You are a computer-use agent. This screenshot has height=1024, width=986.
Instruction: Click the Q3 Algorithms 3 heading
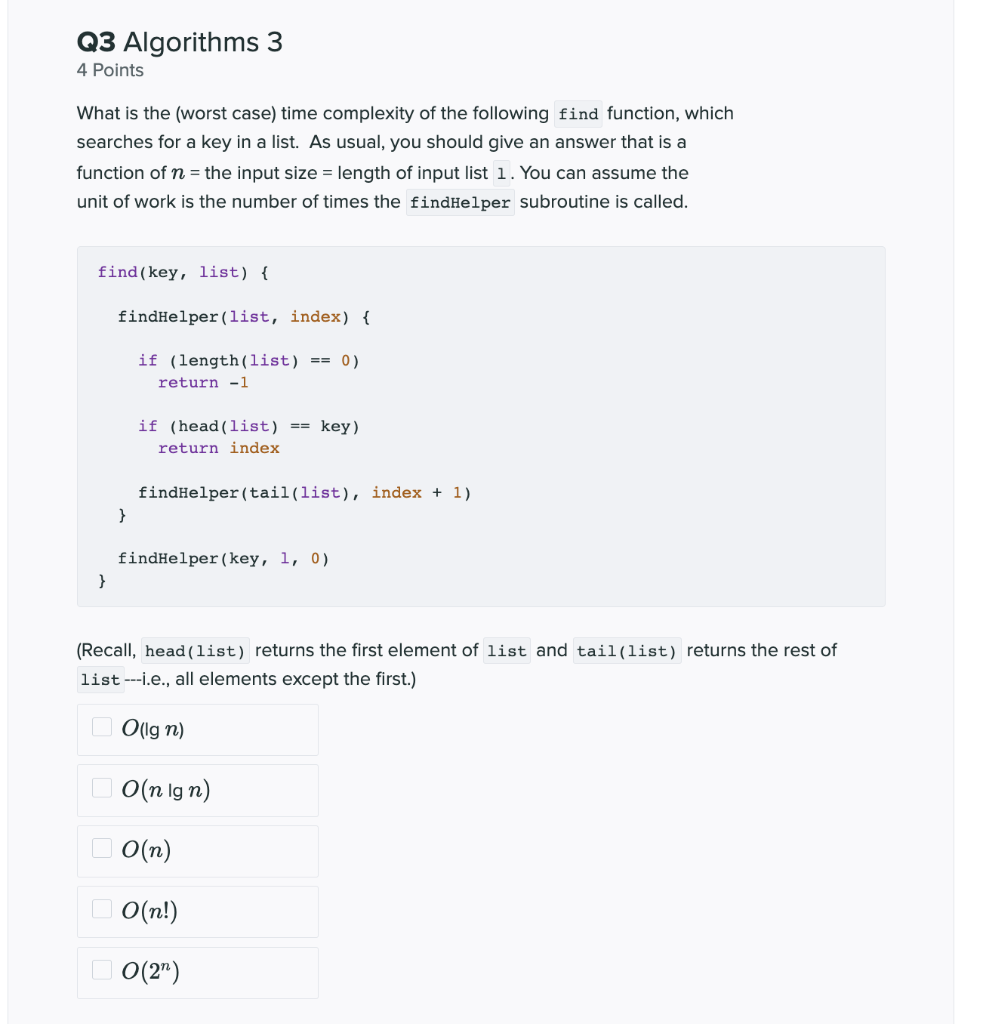click(180, 42)
